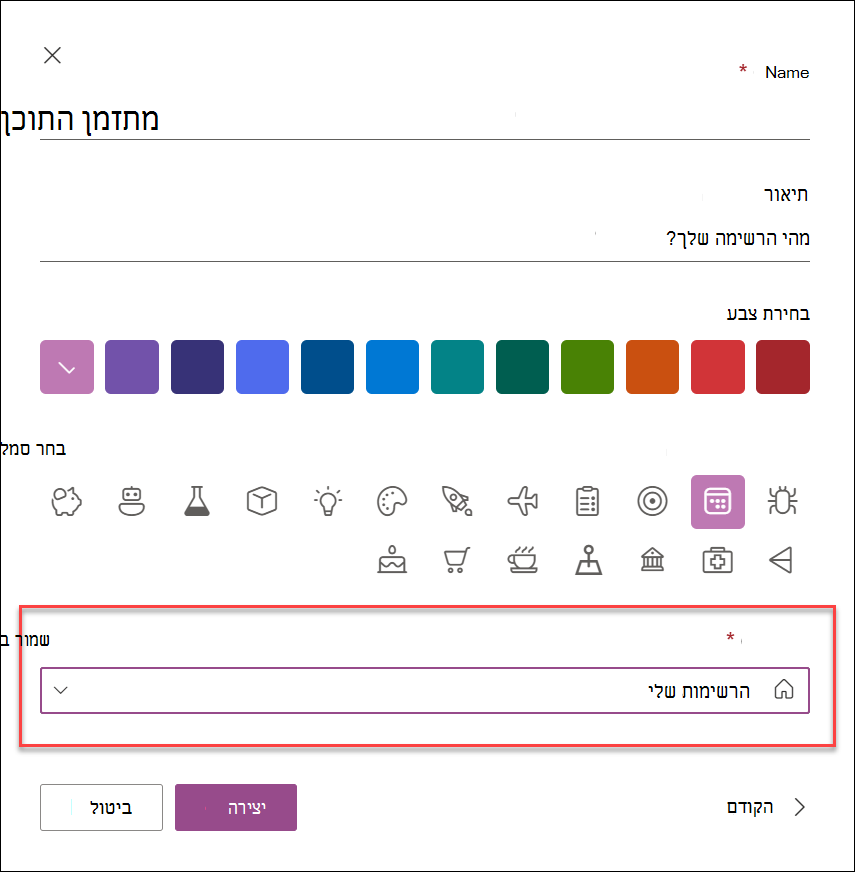Select the periwinkle blue color swatch
The image size is (855, 872).
coord(263,367)
